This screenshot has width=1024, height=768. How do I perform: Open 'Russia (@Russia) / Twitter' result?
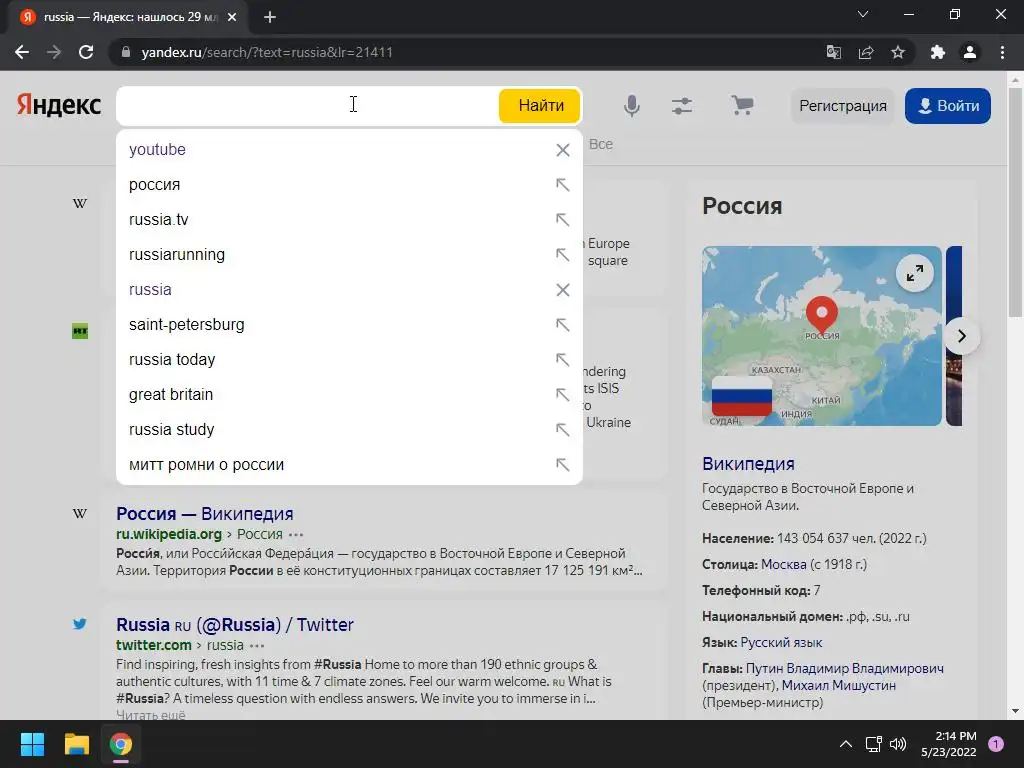click(x=234, y=624)
